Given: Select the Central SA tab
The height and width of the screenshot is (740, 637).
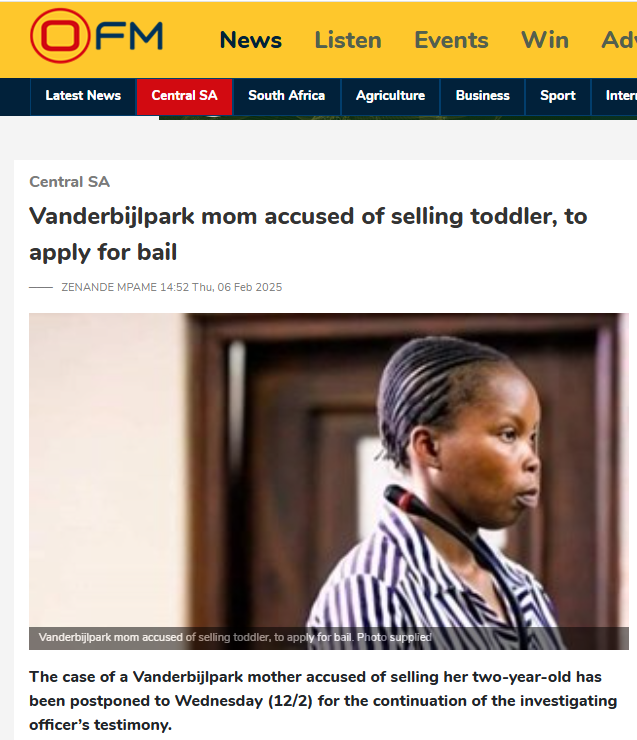Looking at the screenshot, I should [x=184, y=96].
